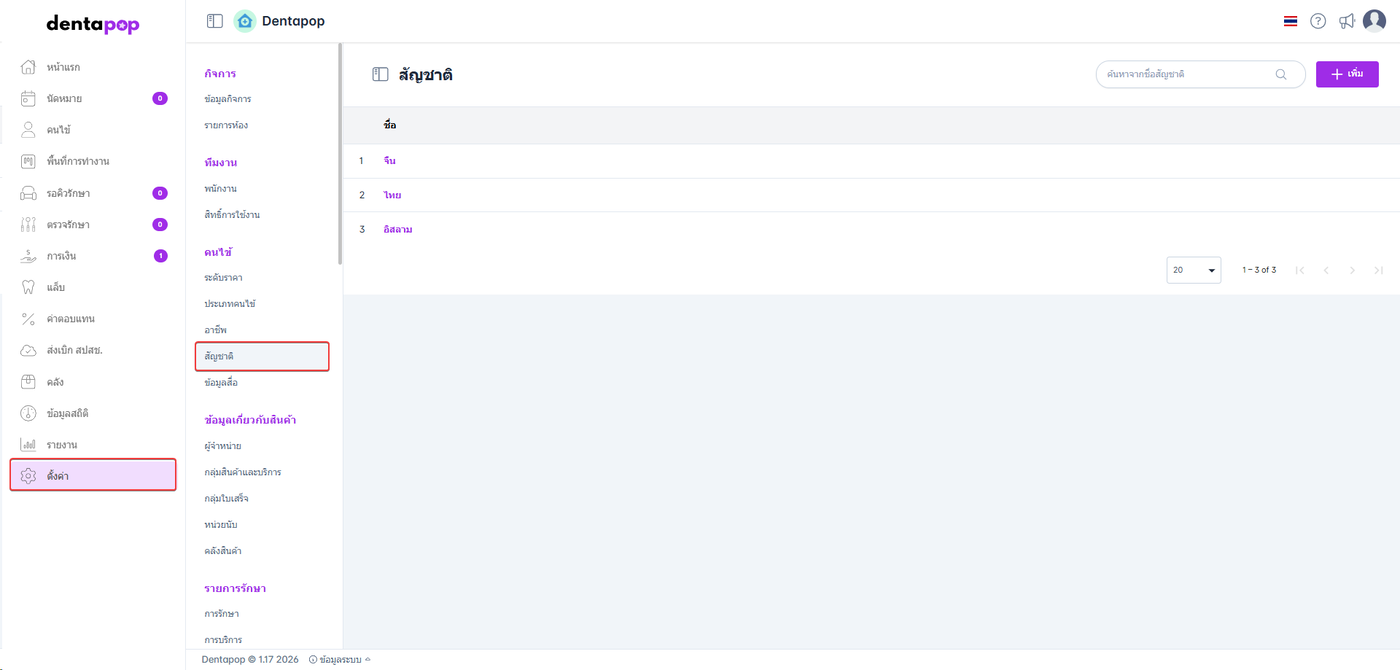
Task: Click the Dentapop house logo in header
Action: (x=245, y=21)
